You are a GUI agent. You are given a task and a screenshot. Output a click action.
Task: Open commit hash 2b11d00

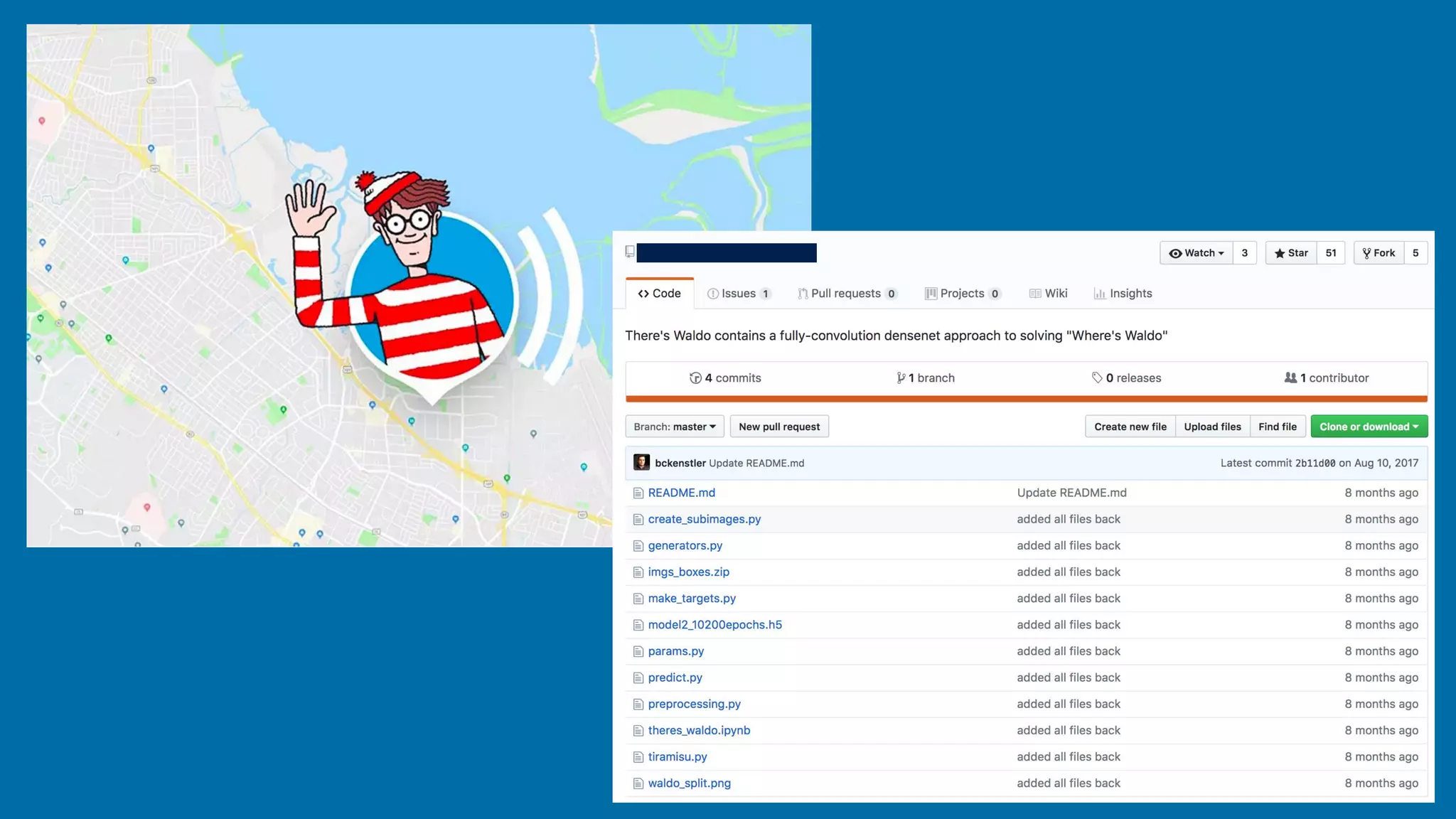tap(1315, 463)
